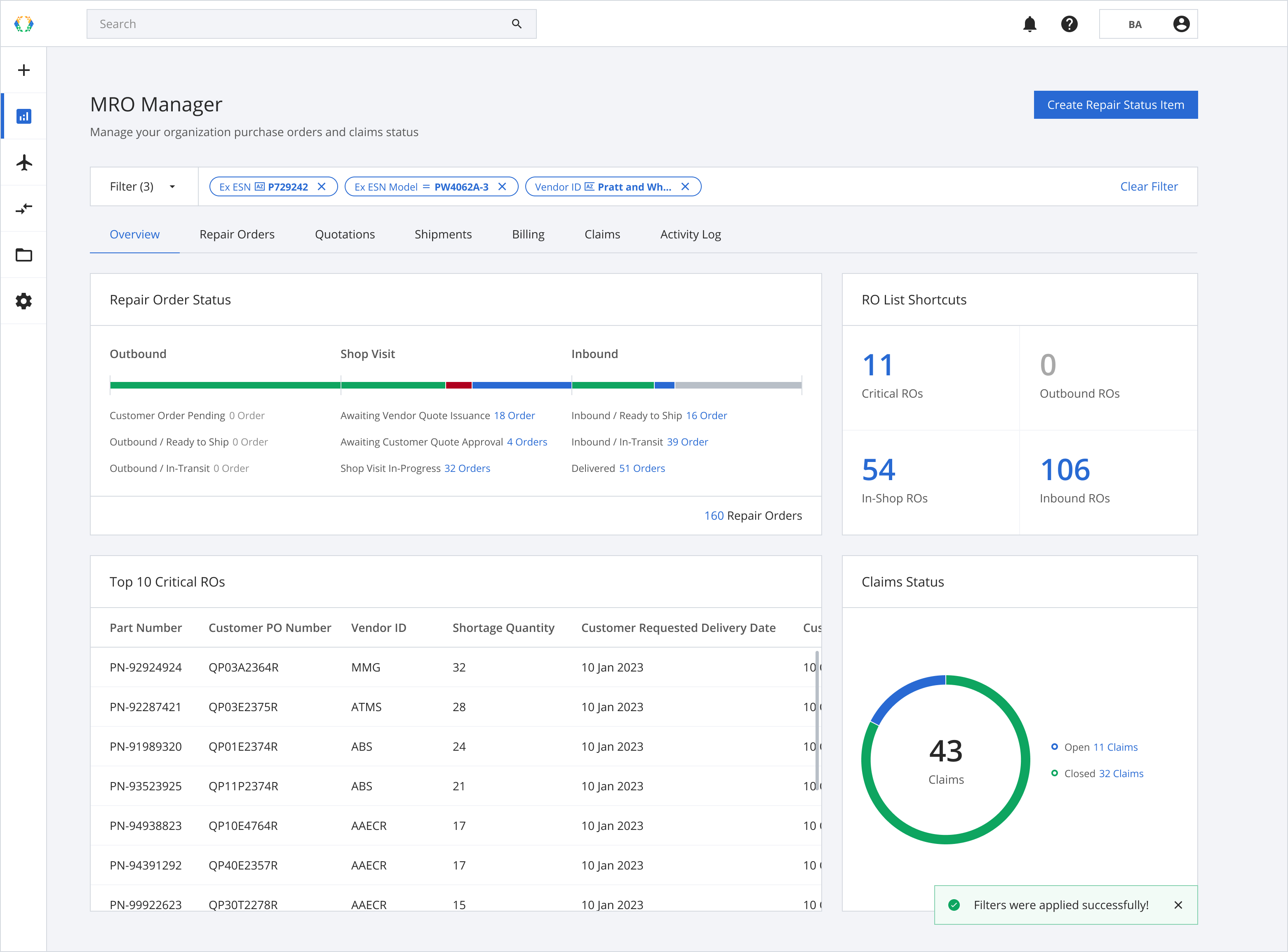Open the 18 Order vendor quote link
1288x952 pixels.
514,415
